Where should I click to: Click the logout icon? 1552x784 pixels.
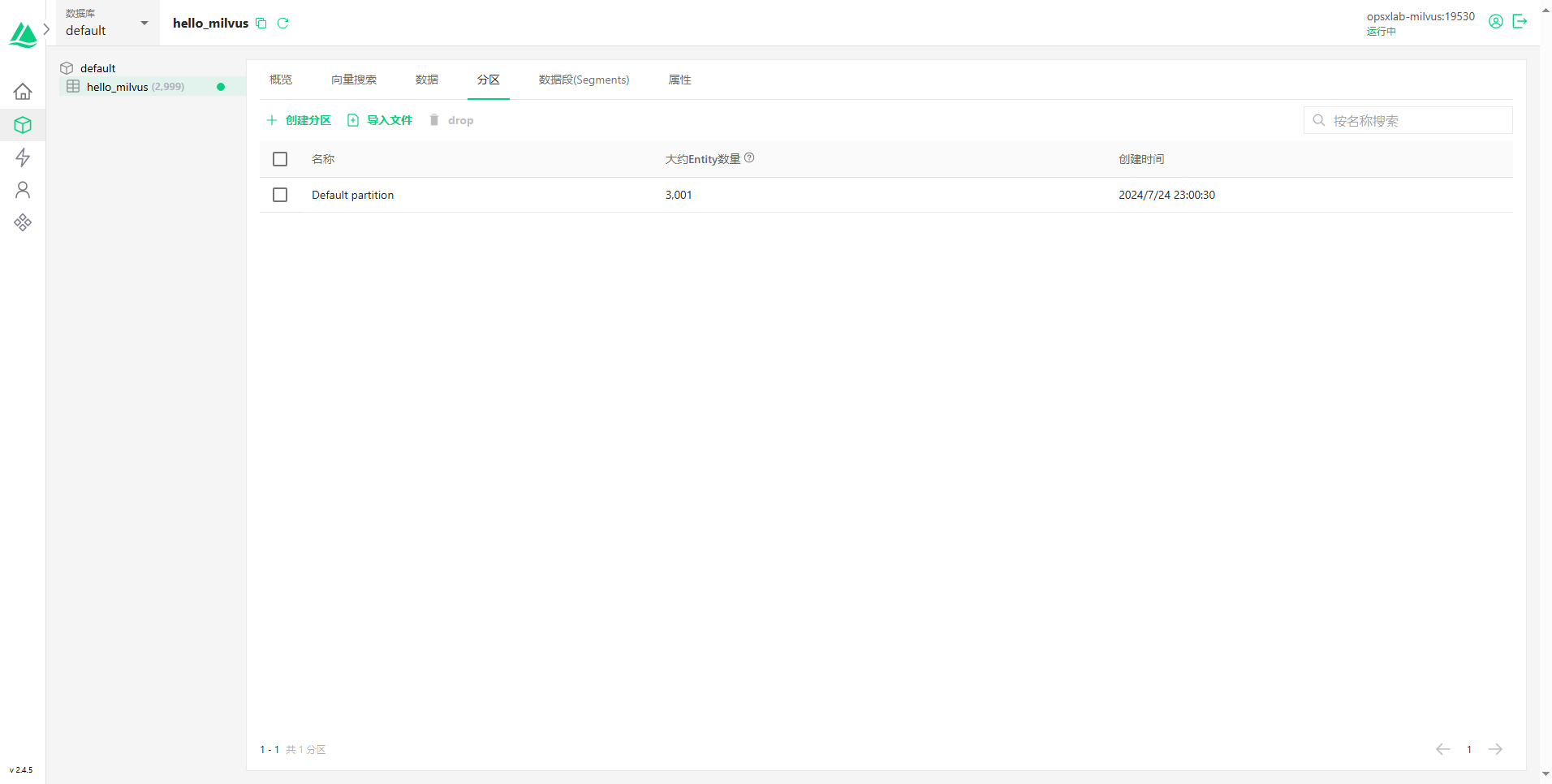tap(1520, 22)
